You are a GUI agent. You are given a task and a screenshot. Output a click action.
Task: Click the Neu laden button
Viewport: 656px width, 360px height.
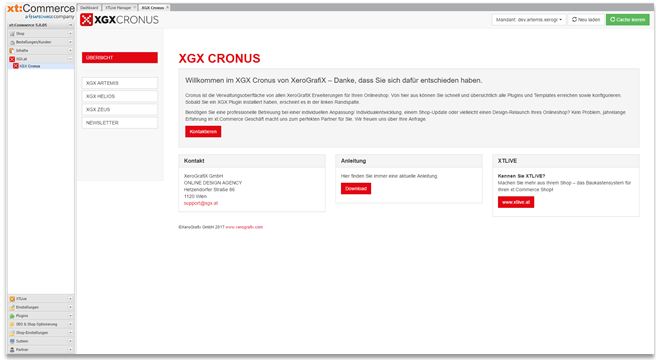(586, 20)
